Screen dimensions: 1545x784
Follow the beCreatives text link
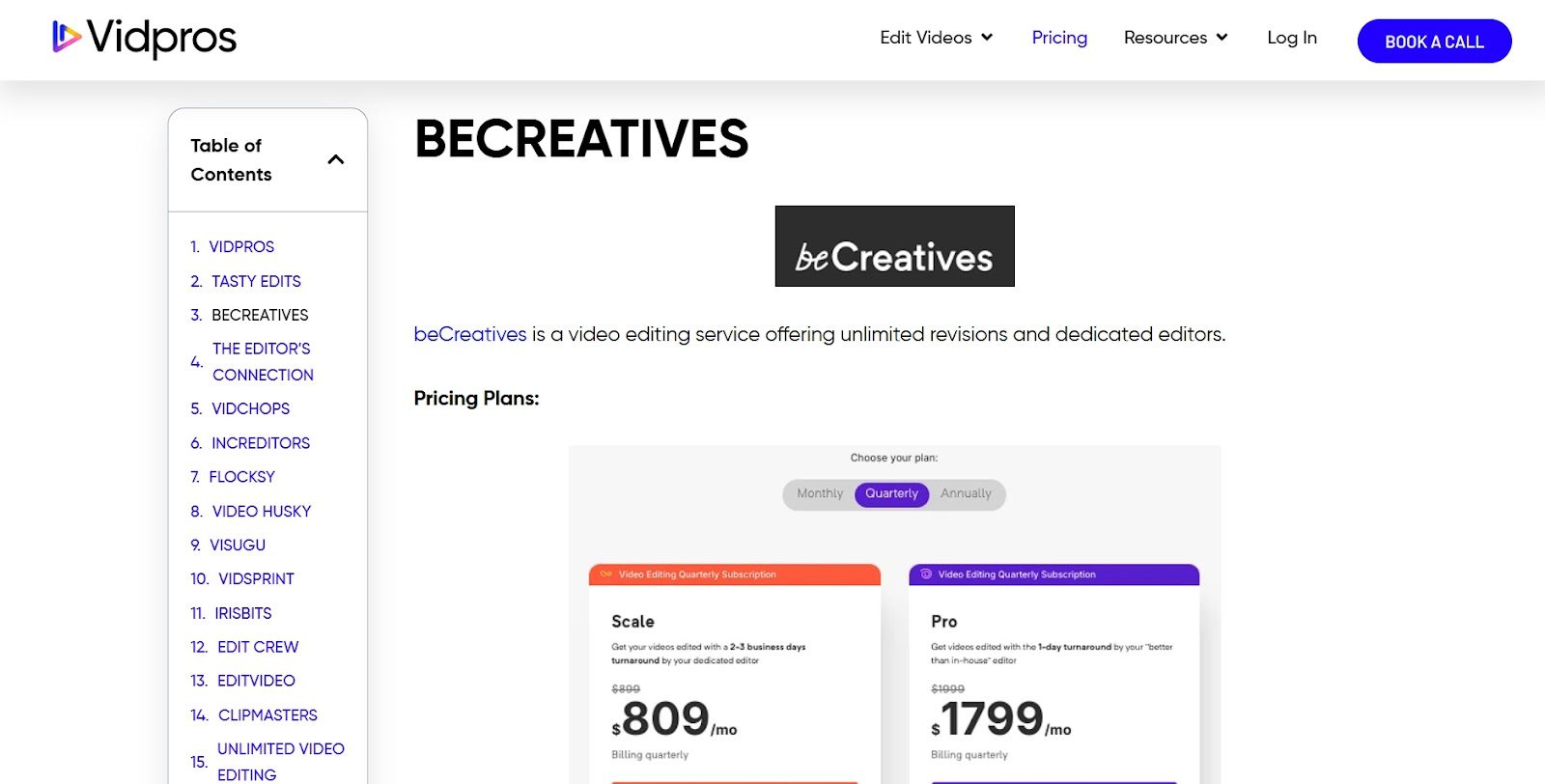tap(470, 334)
